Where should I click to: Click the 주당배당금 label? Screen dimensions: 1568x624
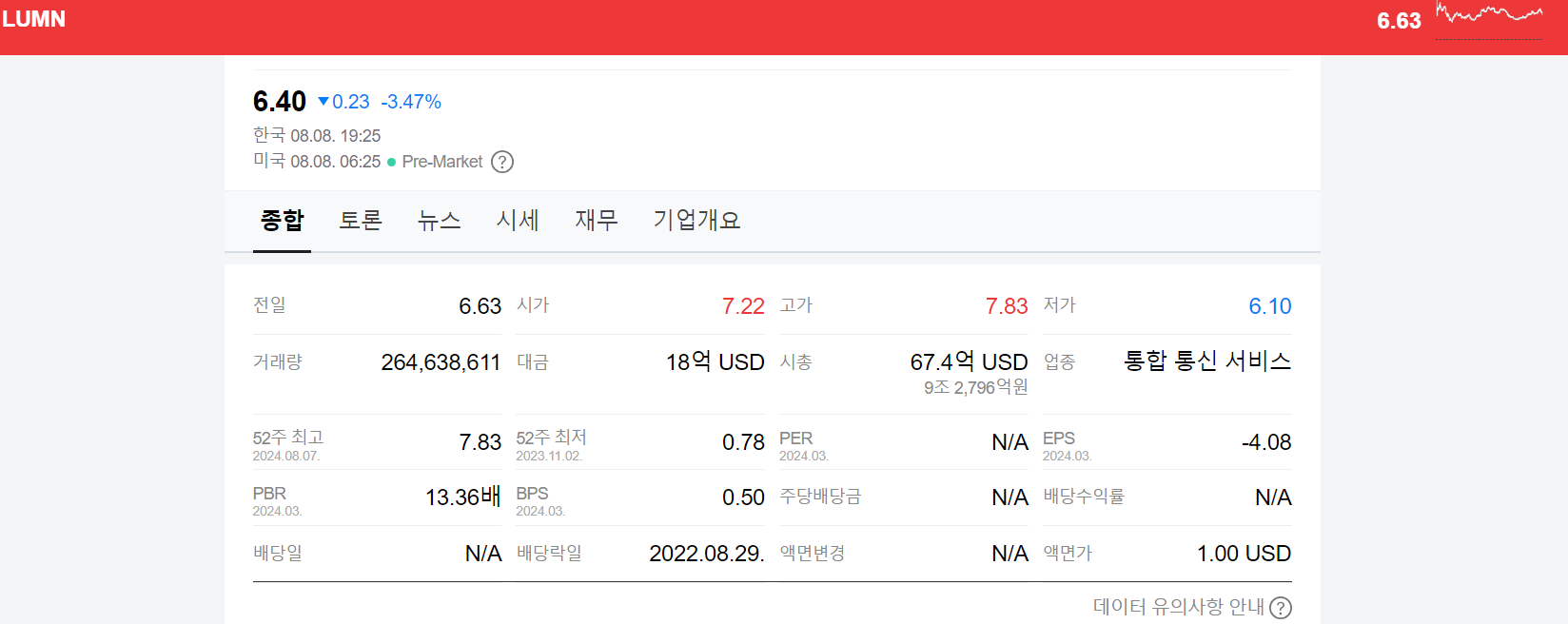[x=820, y=497]
